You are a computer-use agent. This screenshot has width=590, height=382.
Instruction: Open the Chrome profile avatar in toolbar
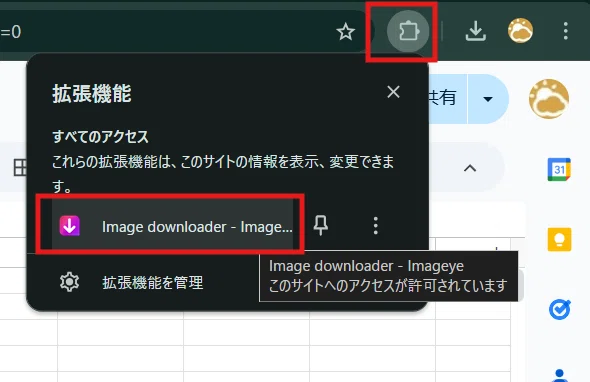pyautogui.click(x=520, y=30)
